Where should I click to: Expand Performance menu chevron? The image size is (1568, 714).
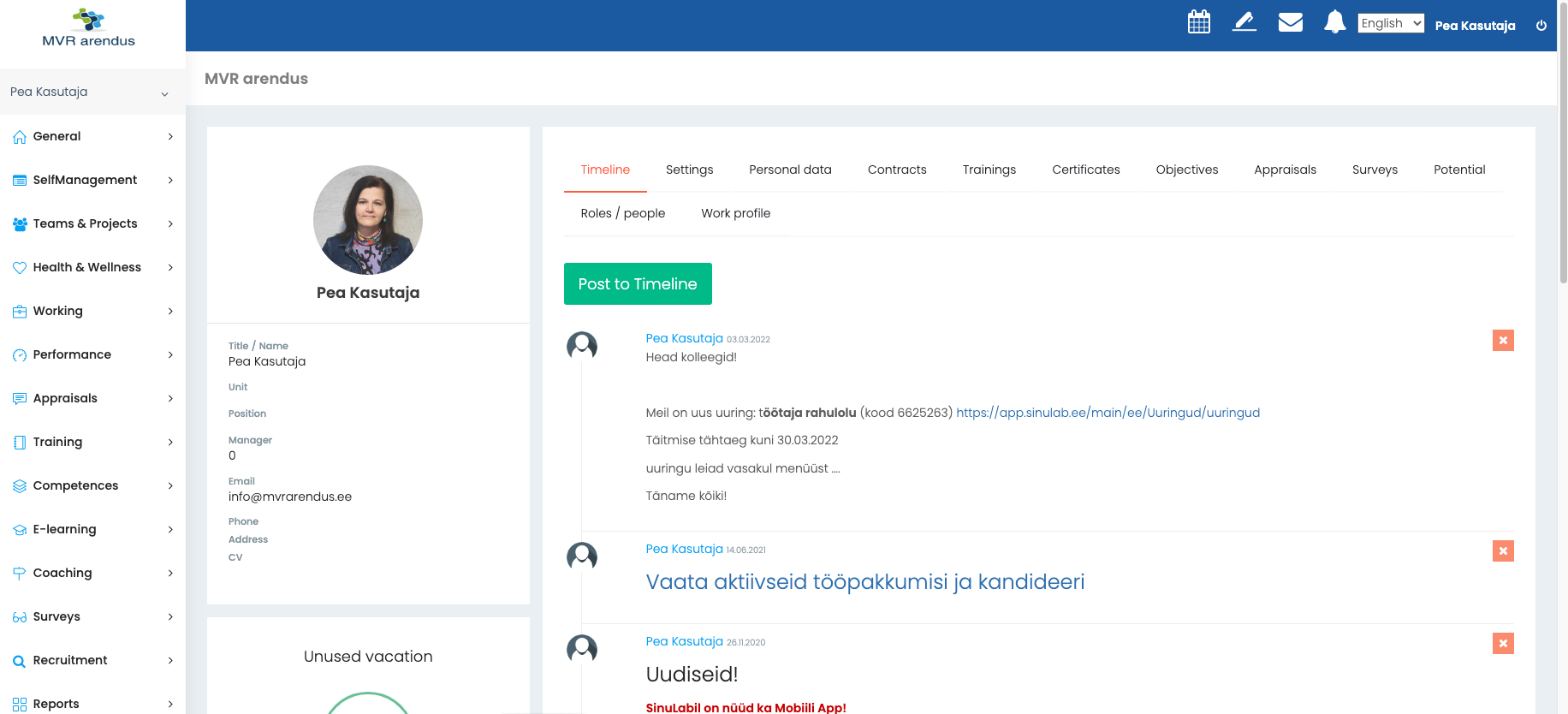[170, 355]
